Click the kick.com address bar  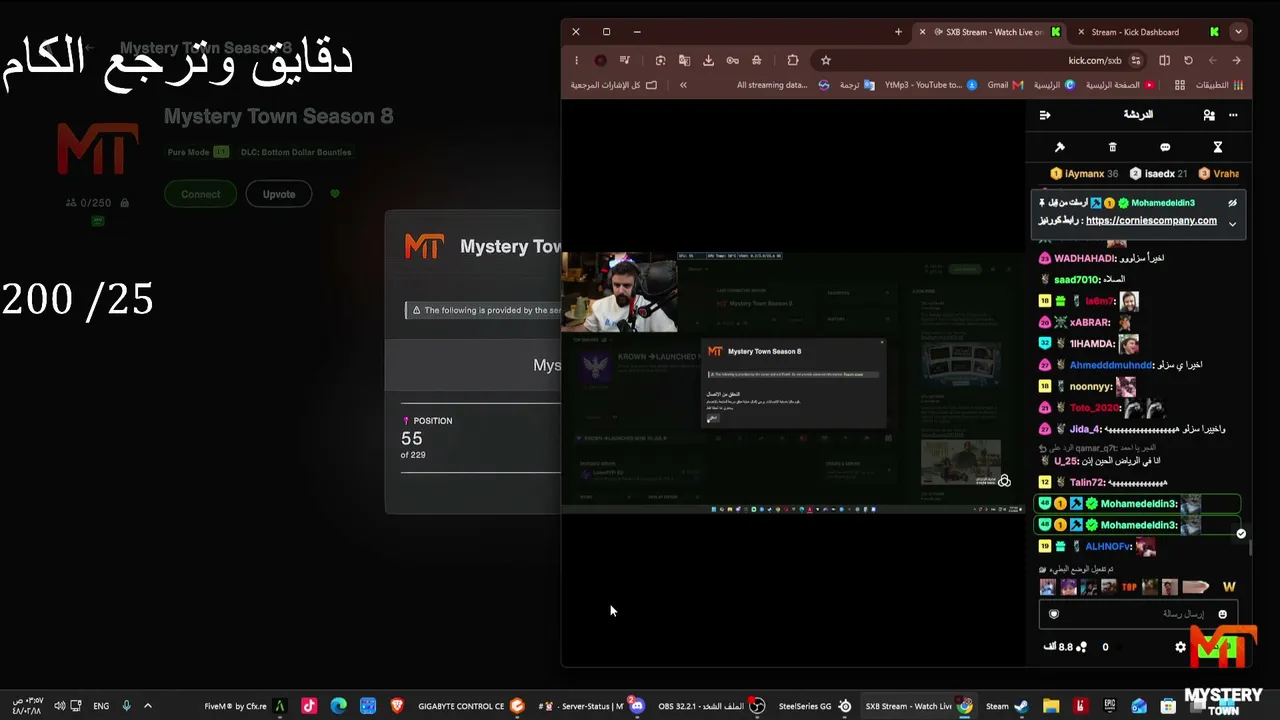(x=980, y=60)
